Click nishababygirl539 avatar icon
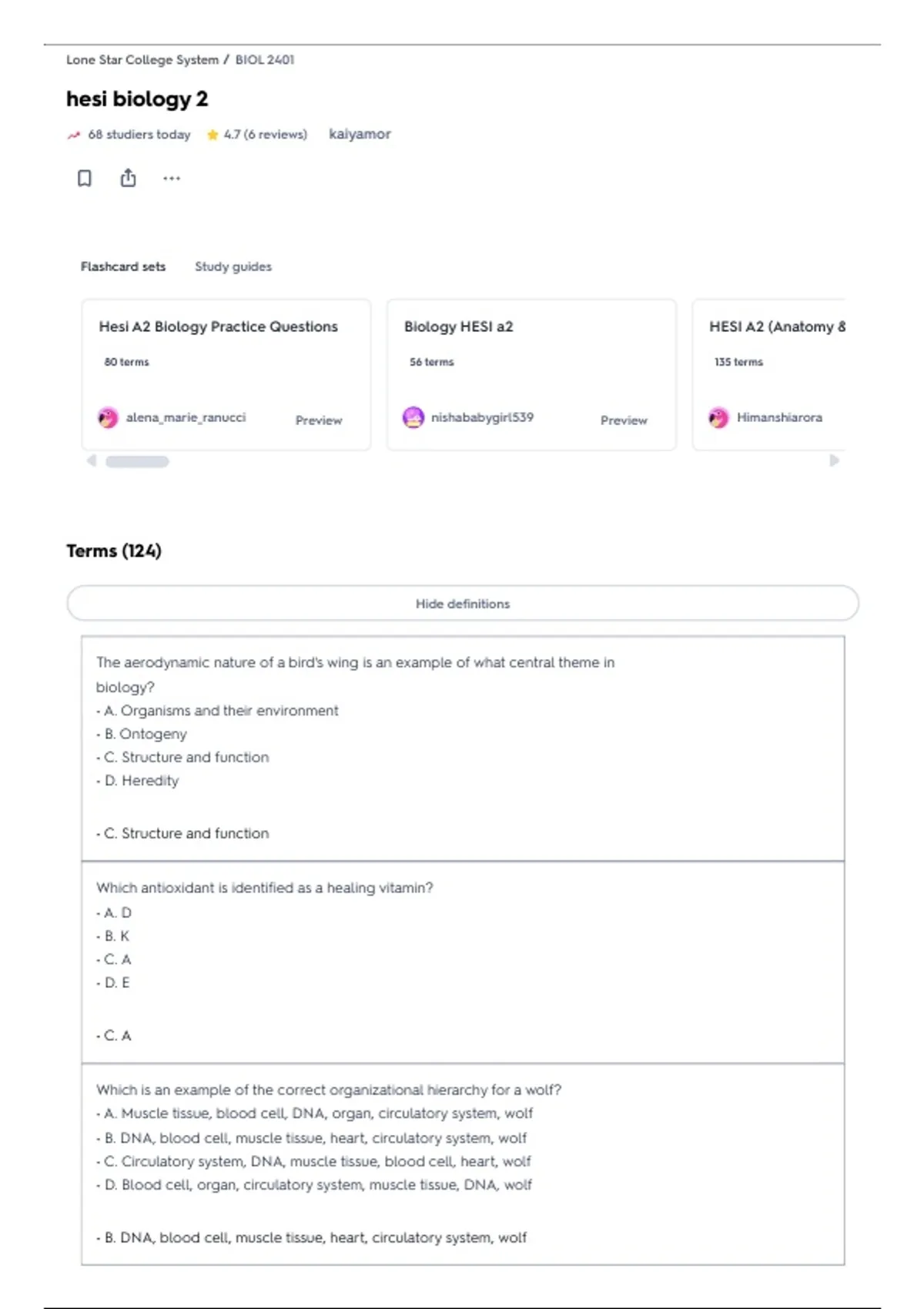 413,417
